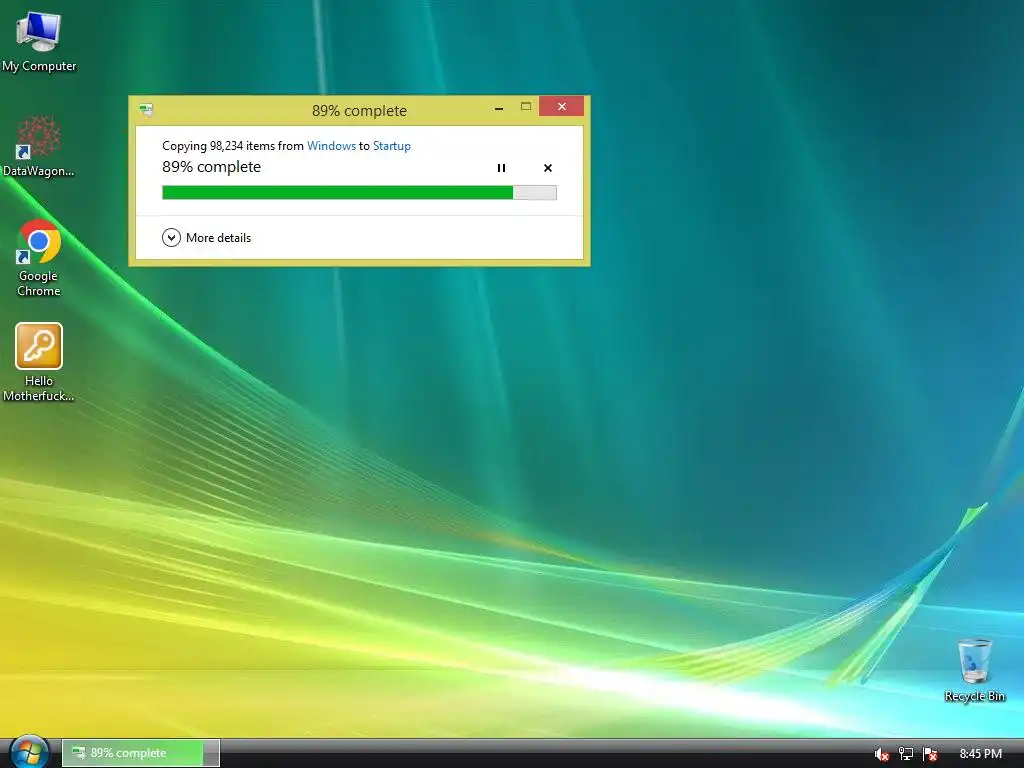Close the 89% complete dialog window
1024x768 pixels.
point(562,106)
